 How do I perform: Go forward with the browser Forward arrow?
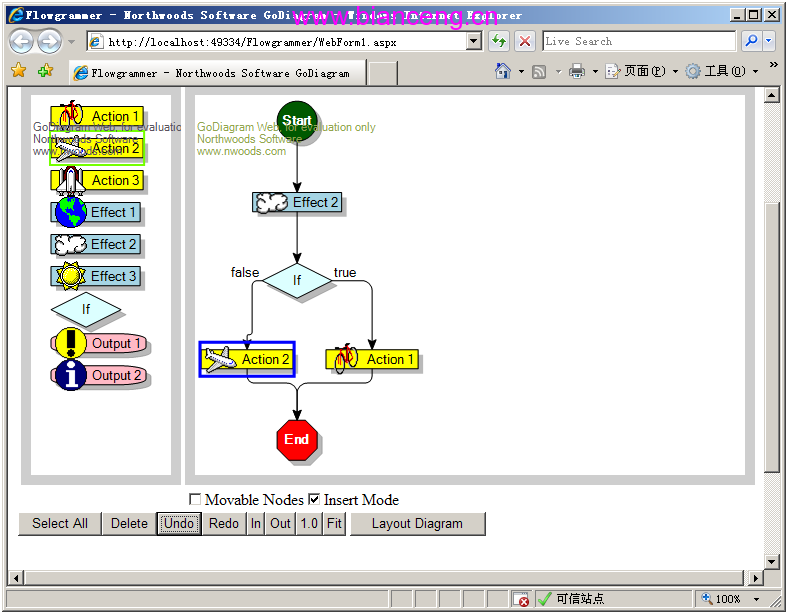click(x=49, y=41)
